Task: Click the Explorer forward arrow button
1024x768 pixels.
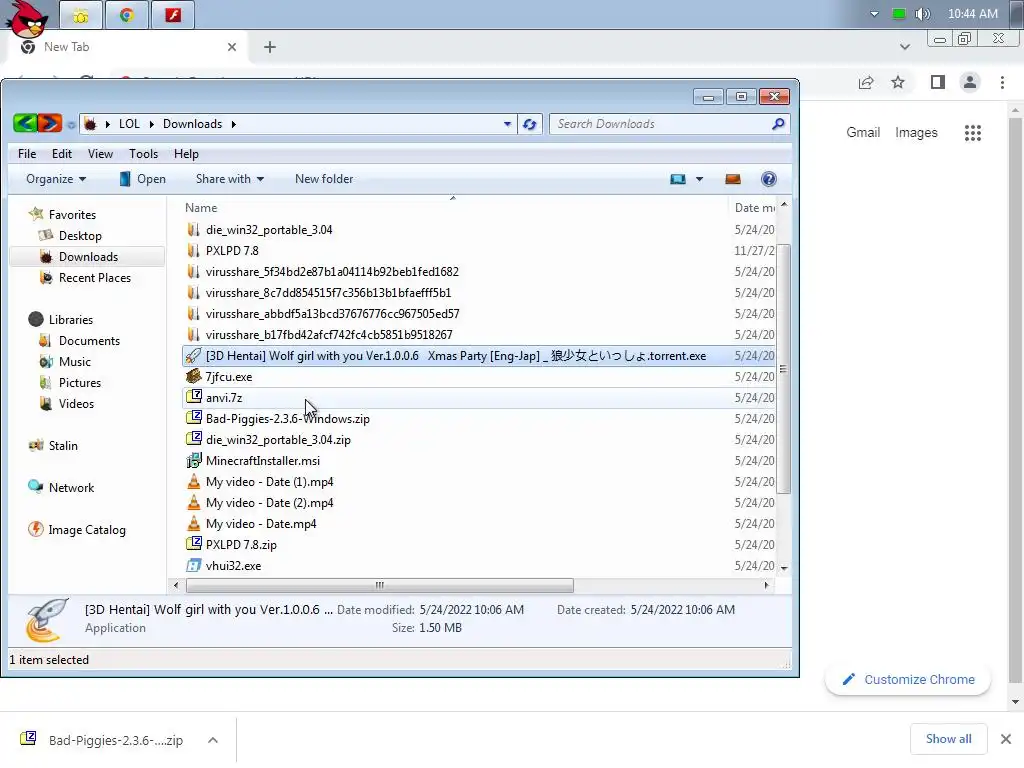Action: pos(50,123)
